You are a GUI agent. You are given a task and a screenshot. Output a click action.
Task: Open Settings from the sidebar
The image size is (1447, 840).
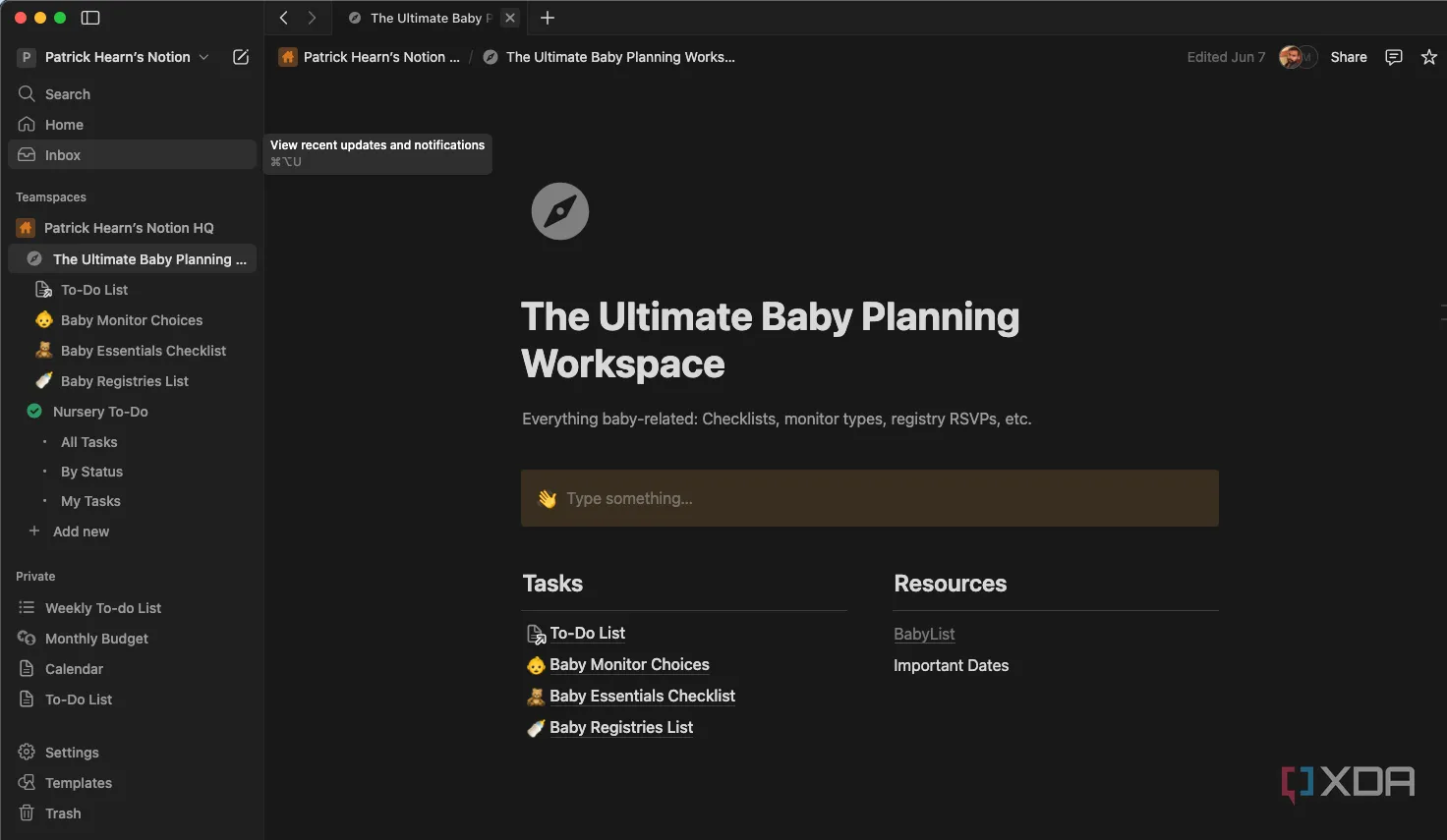(x=132, y=753)
